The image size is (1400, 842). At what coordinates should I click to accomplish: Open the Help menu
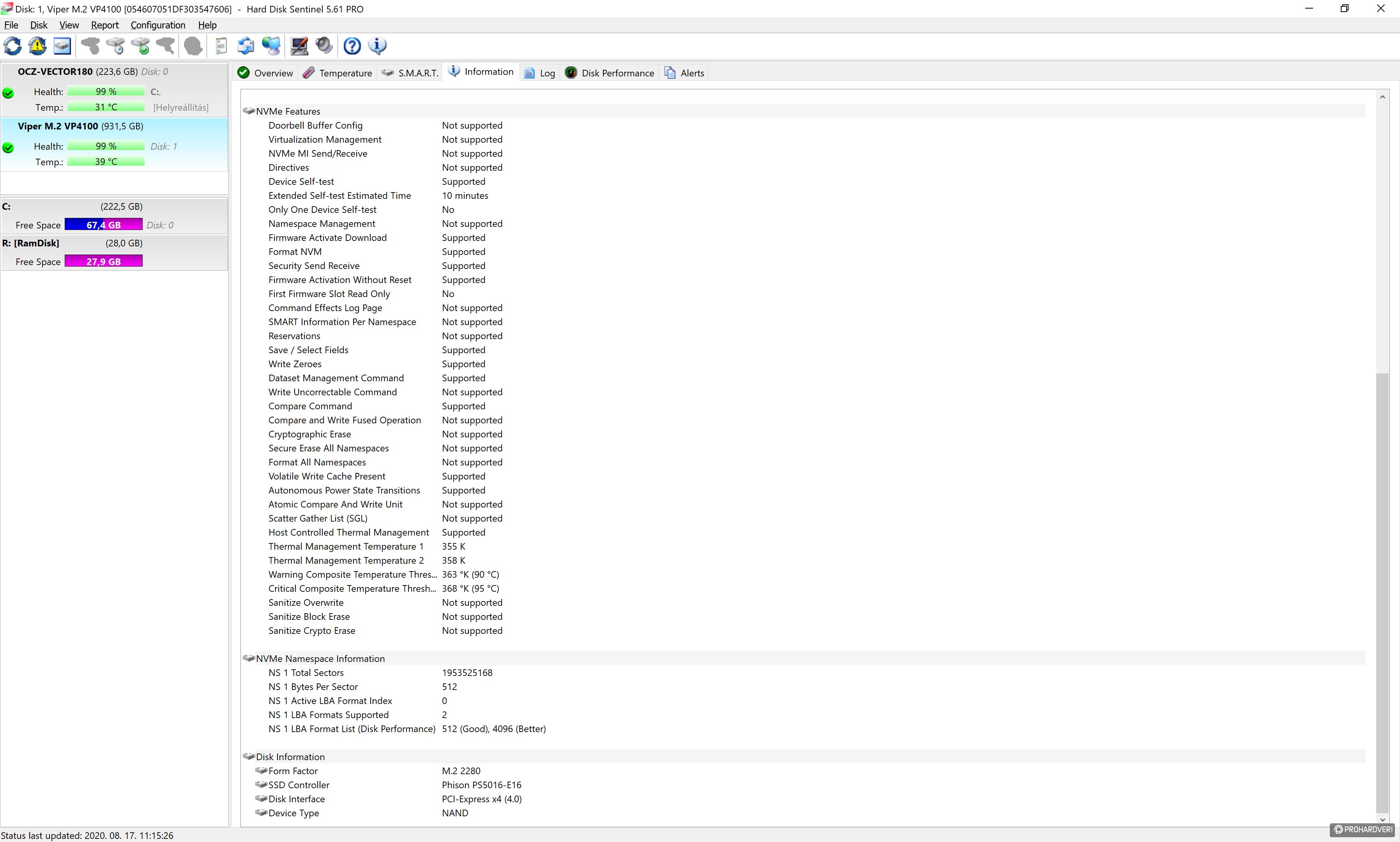click(x=208, y=25)
